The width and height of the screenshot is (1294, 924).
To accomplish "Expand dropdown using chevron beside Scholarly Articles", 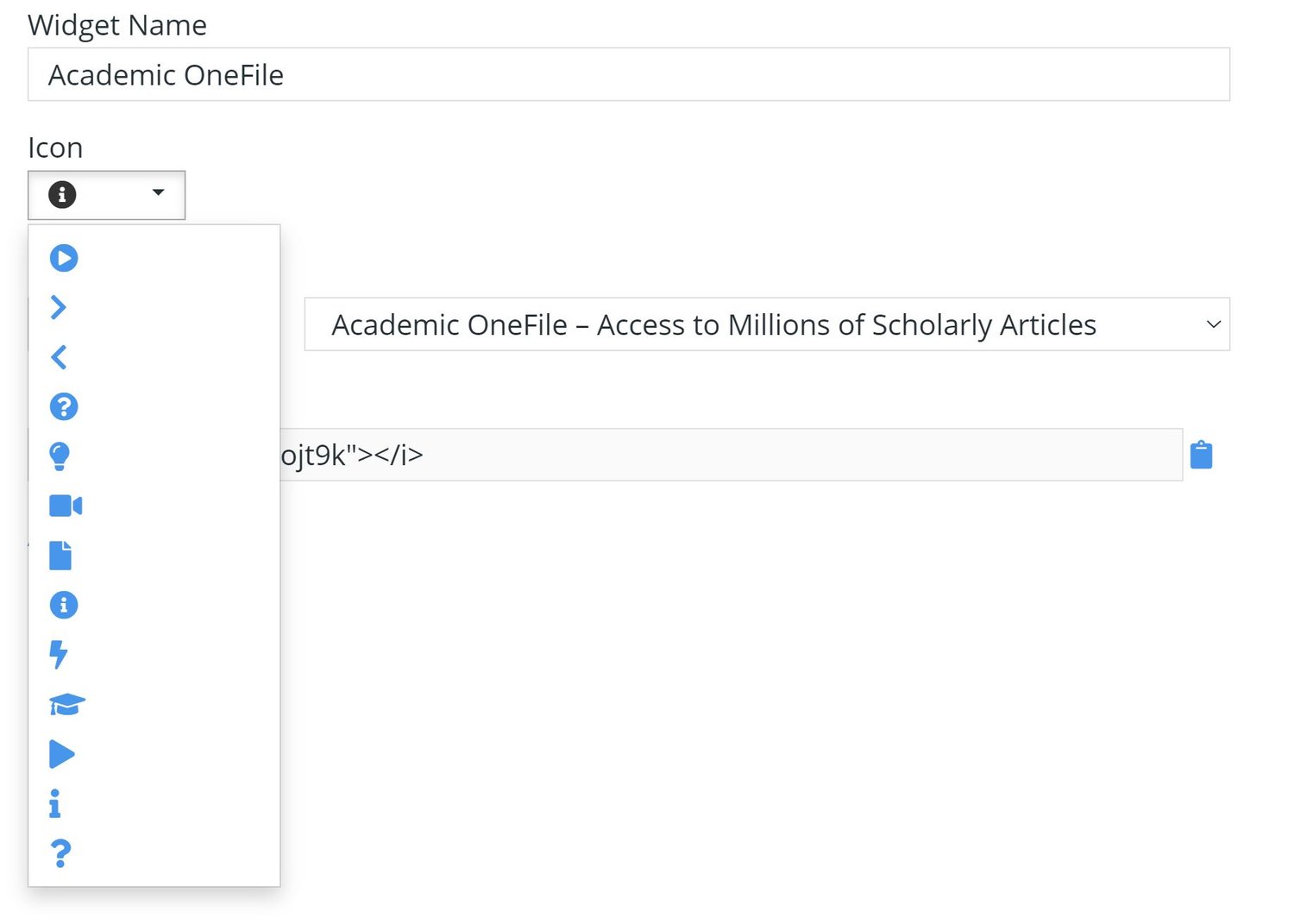I will (1213, 324).
